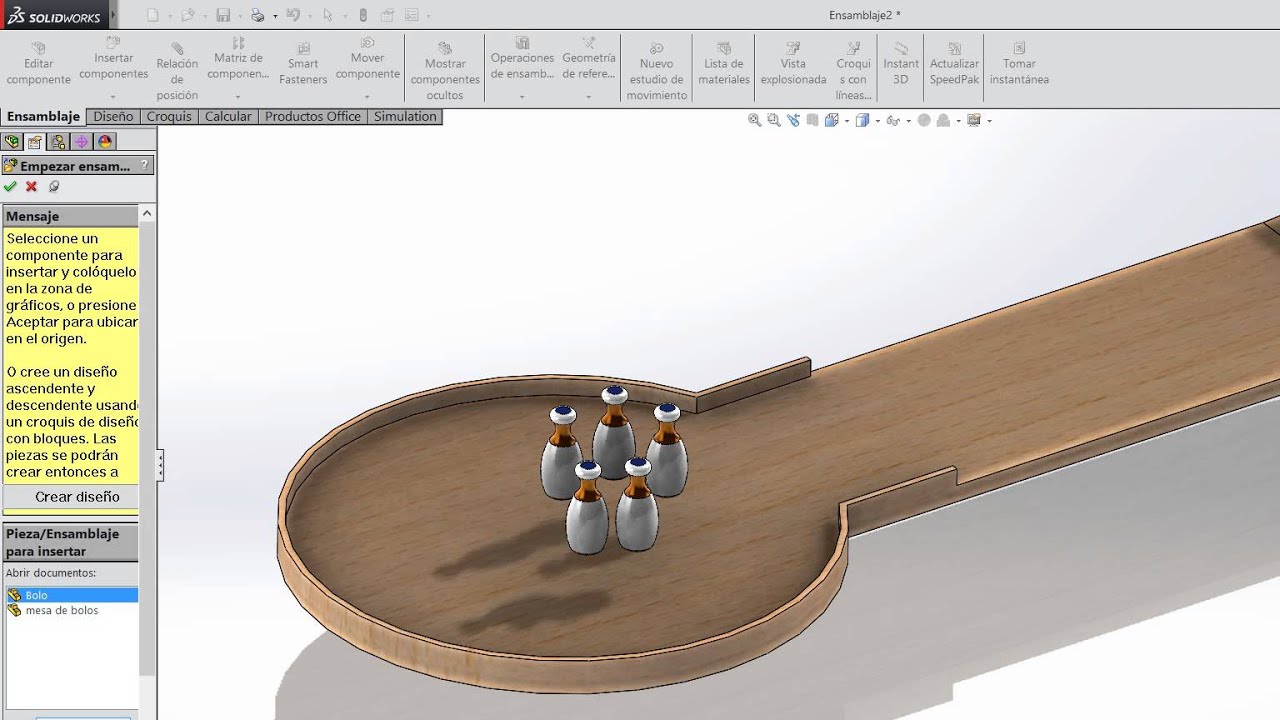Click Previous View icon
Screen dimensions: 1280x720
tap(793, 120)
